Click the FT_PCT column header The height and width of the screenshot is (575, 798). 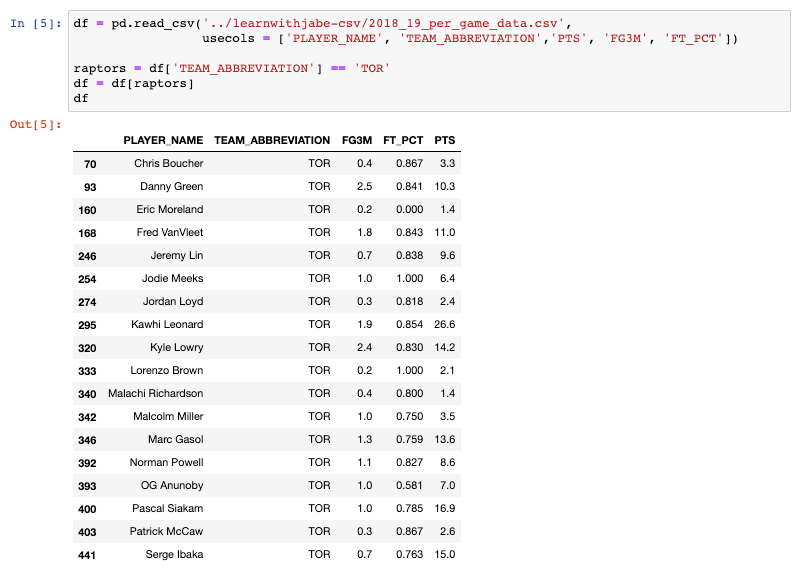click(403, 140)
